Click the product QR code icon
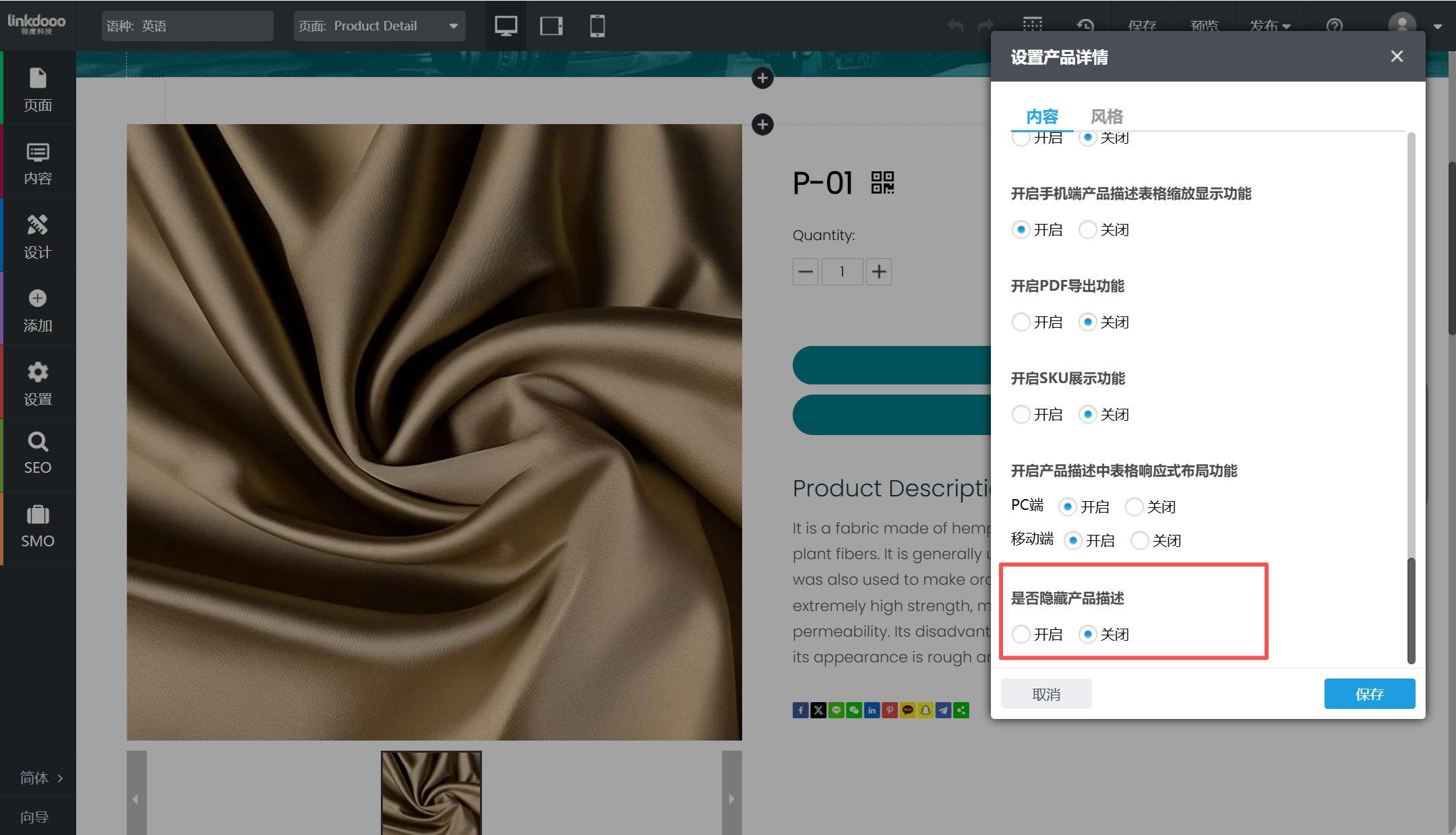 pos(882,182)
